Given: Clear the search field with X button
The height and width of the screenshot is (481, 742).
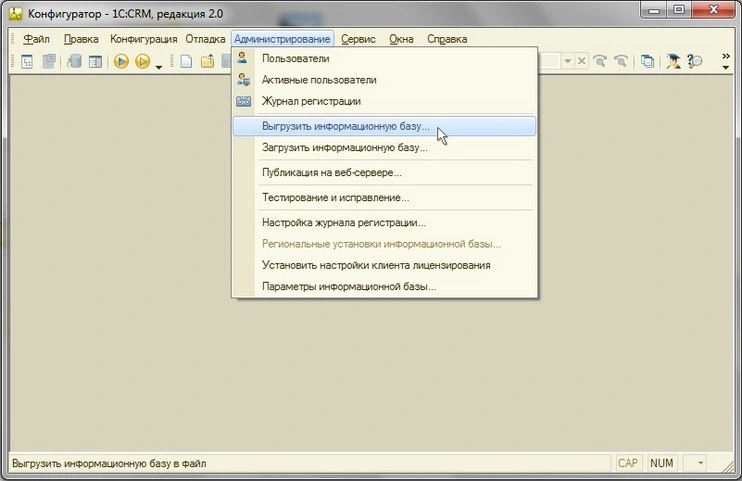Looking at the screenshot, I should pyautogui.click(x=582, y=62).
